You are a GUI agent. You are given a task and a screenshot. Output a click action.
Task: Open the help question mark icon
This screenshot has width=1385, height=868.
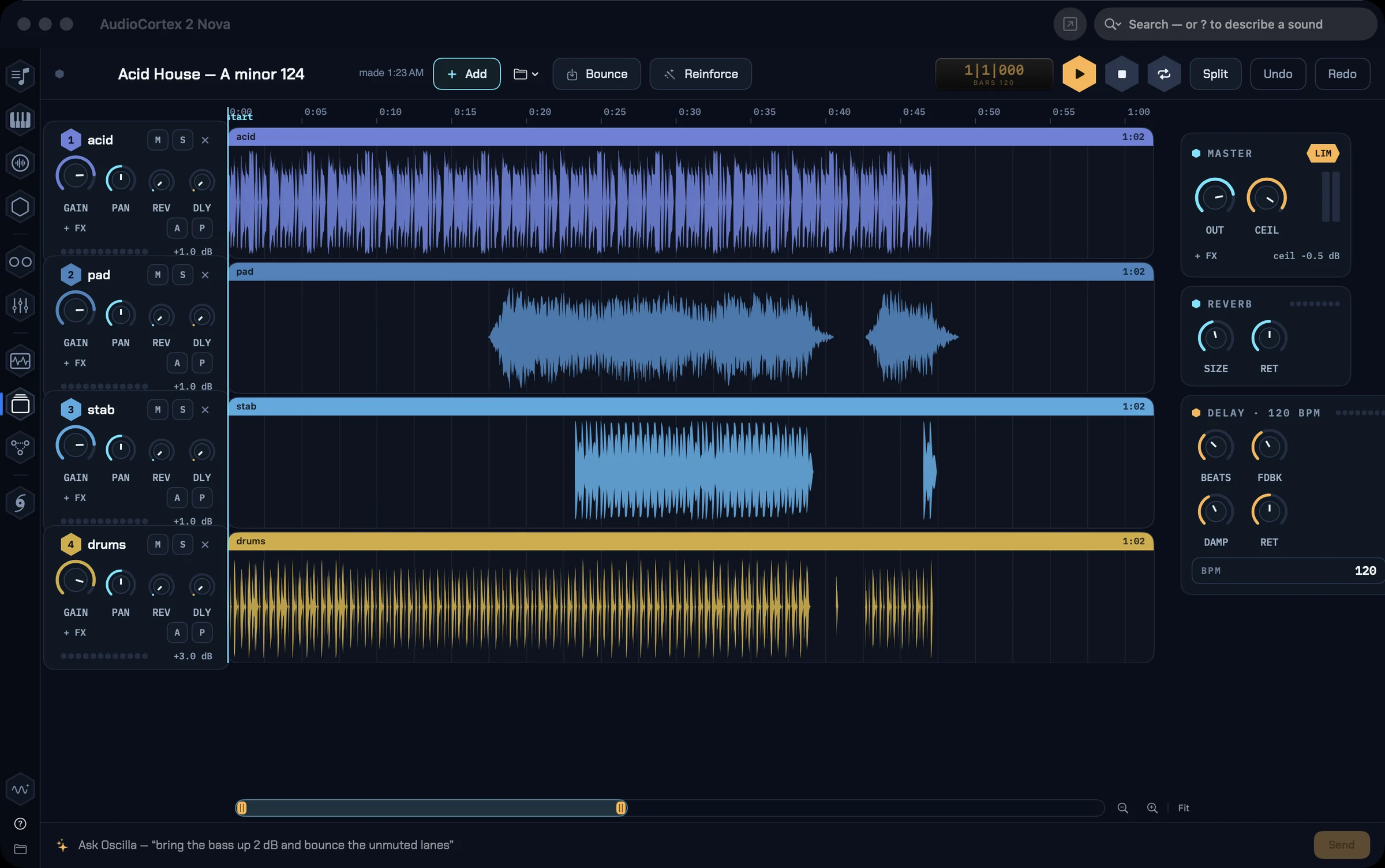[x=20, y=824]
